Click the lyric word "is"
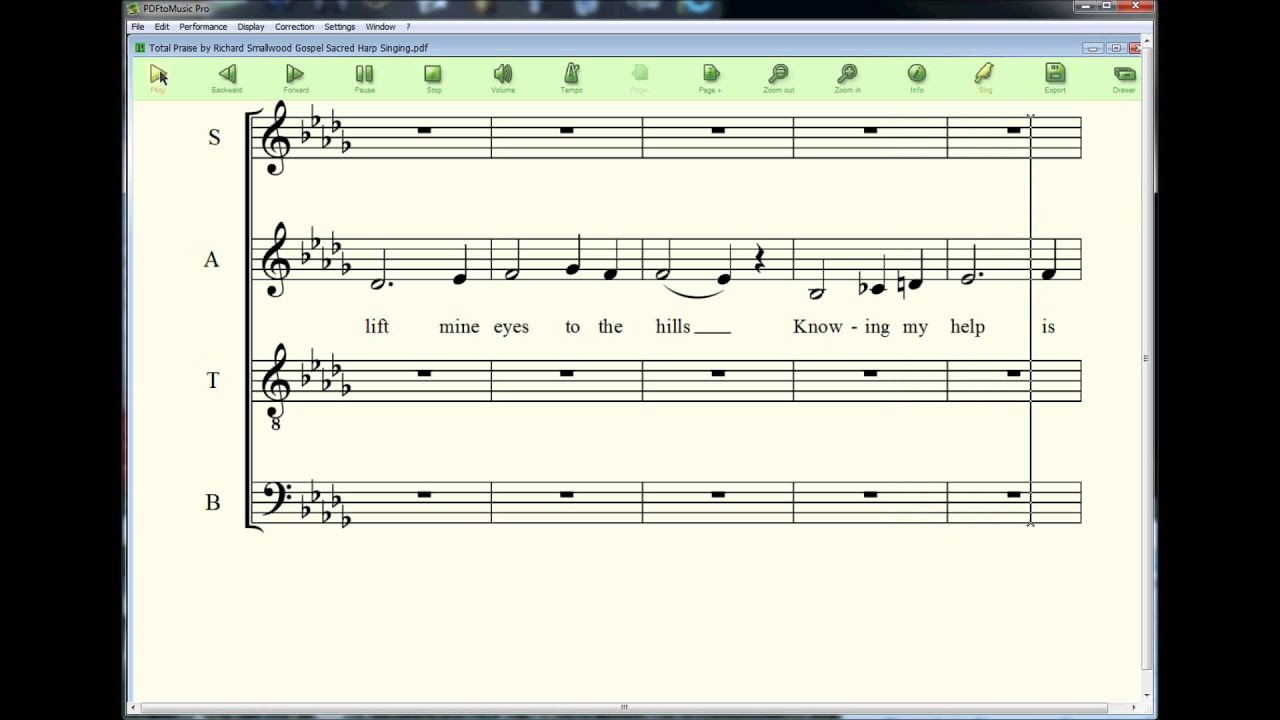Image resolution: width=1280 pixels, height=720 pixels. click(x=1048, y=326)
